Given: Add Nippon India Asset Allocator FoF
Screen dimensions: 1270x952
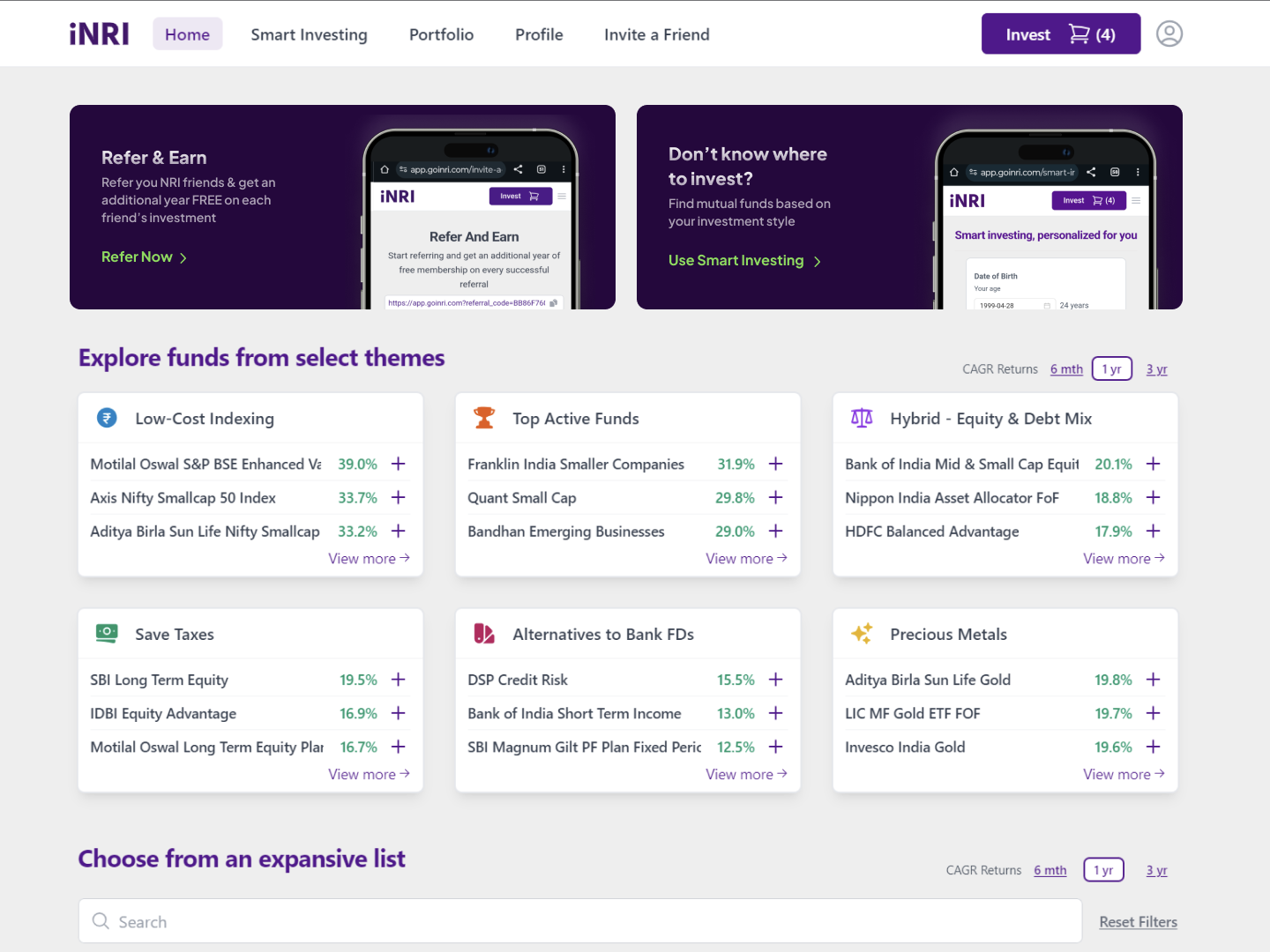Looking at the screenshot, I should pyautogui.click(x=1154, y=497).
